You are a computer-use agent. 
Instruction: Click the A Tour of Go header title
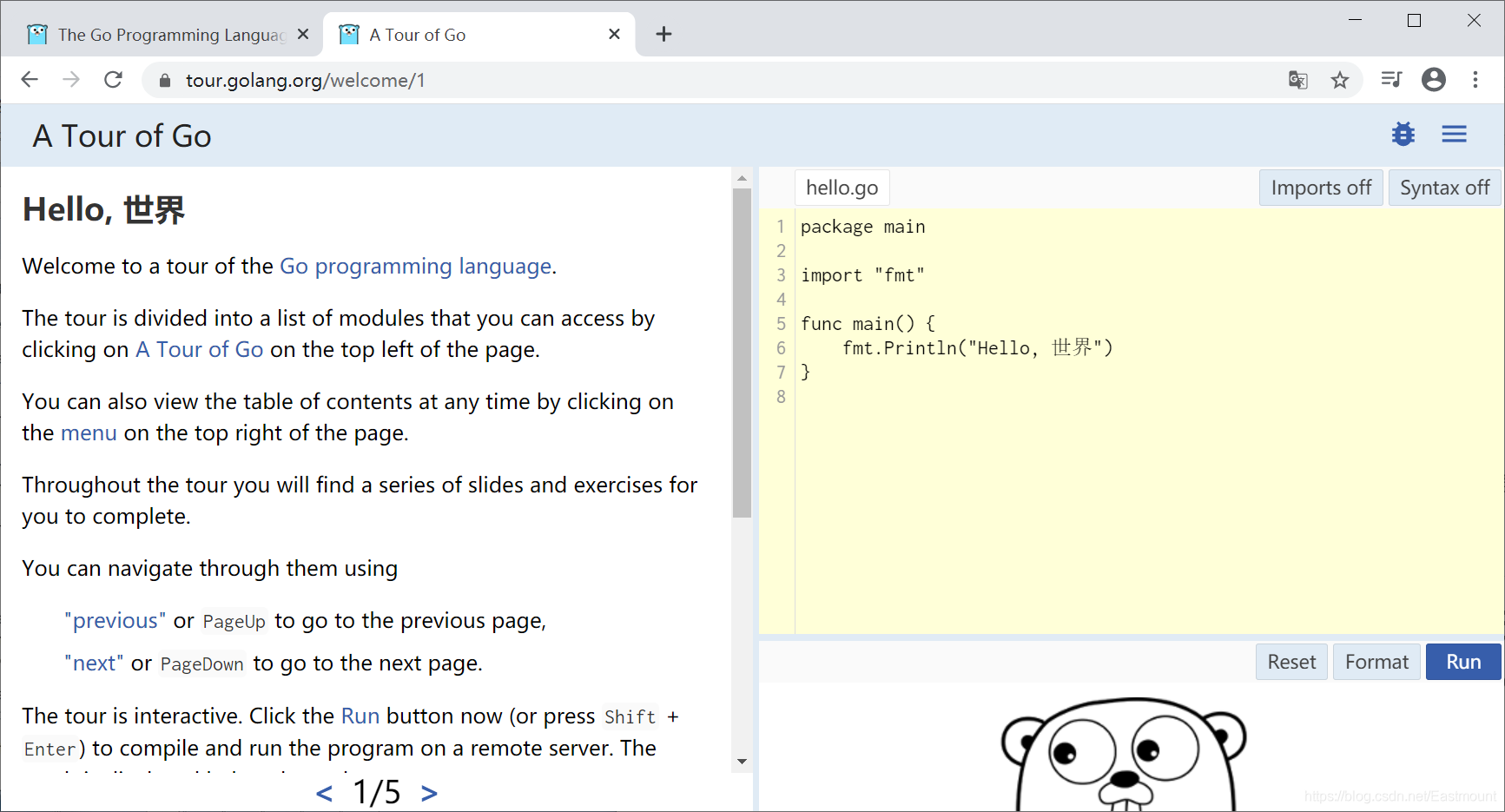pos(122,136)
